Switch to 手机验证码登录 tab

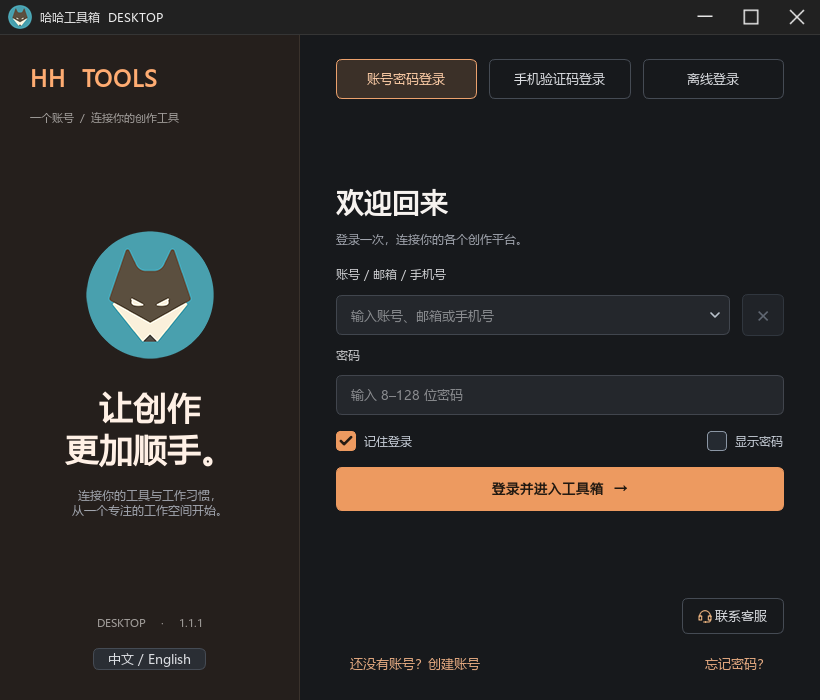560,79
